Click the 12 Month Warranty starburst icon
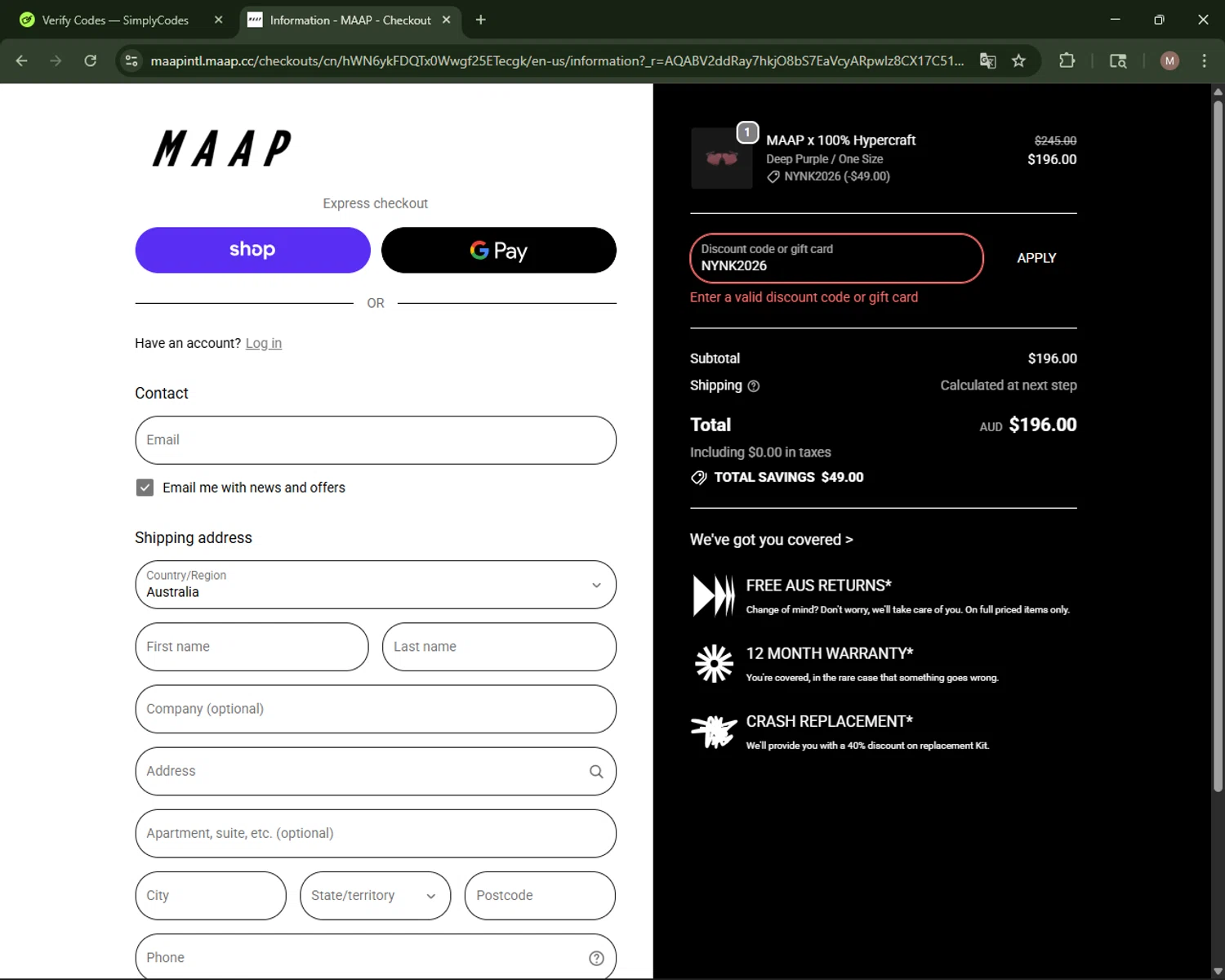Viewport: 1225px width, 980px height. pos(714,663)
